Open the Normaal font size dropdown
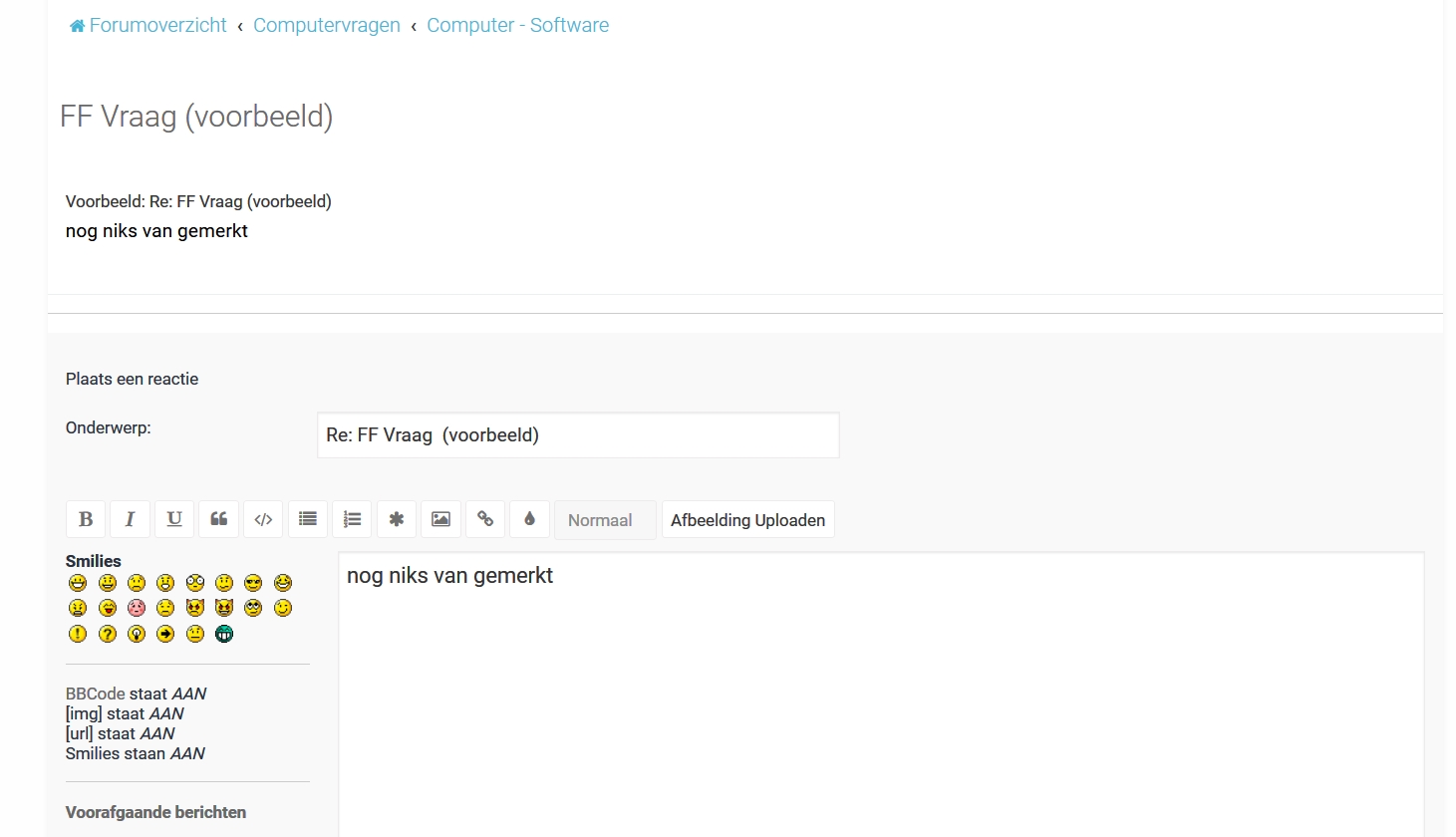1456x837 pixels. pyautogui.click(x=604, y=520)
